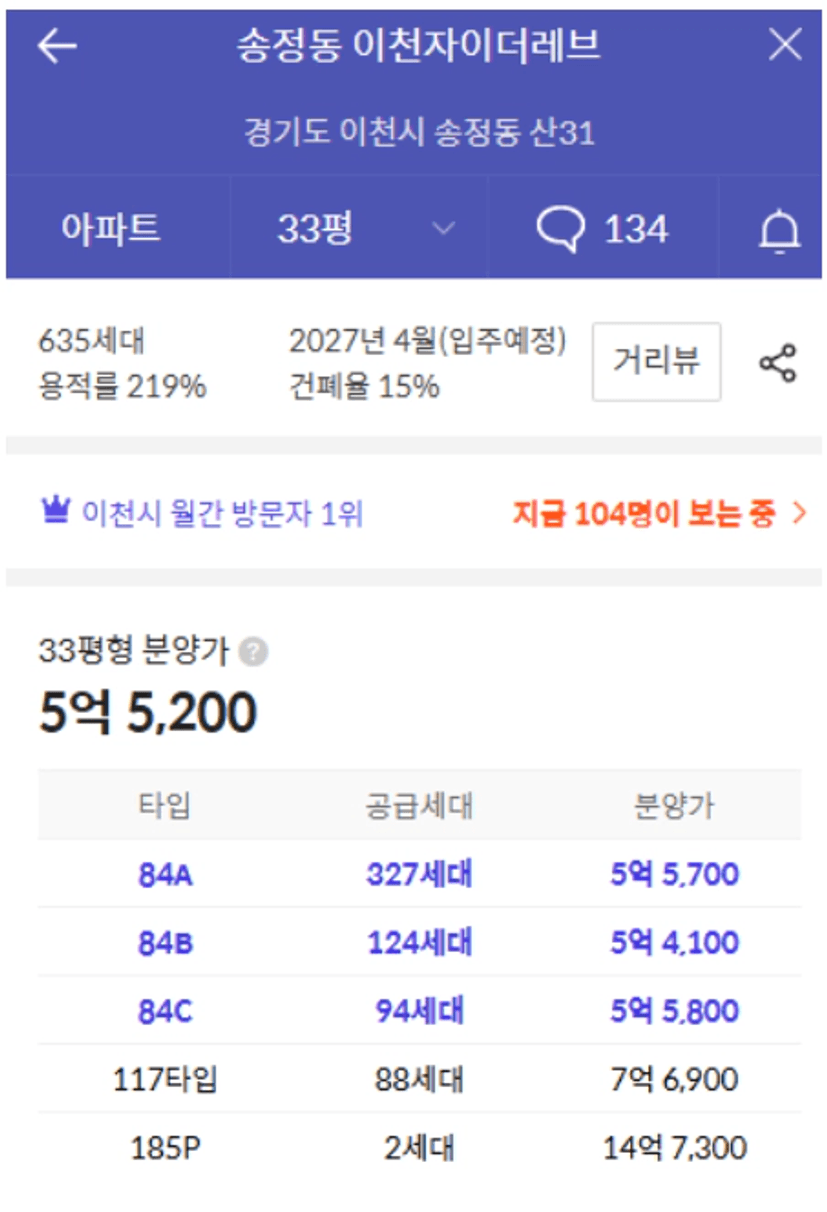Select the 아파트 tab

coord(111,229)
